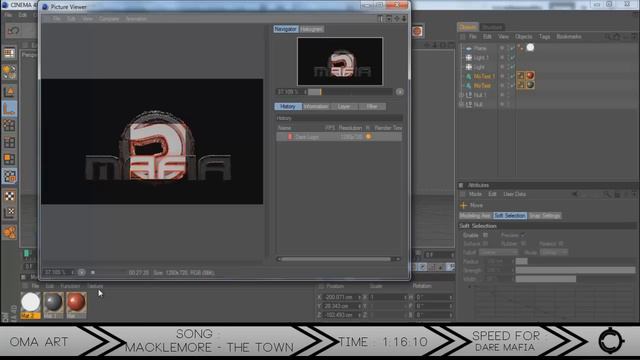Click the white material tag on Plane
Image resolution: width=640 pixels, height=360 pixels.
pyautogui.click(x=530, y=47)
